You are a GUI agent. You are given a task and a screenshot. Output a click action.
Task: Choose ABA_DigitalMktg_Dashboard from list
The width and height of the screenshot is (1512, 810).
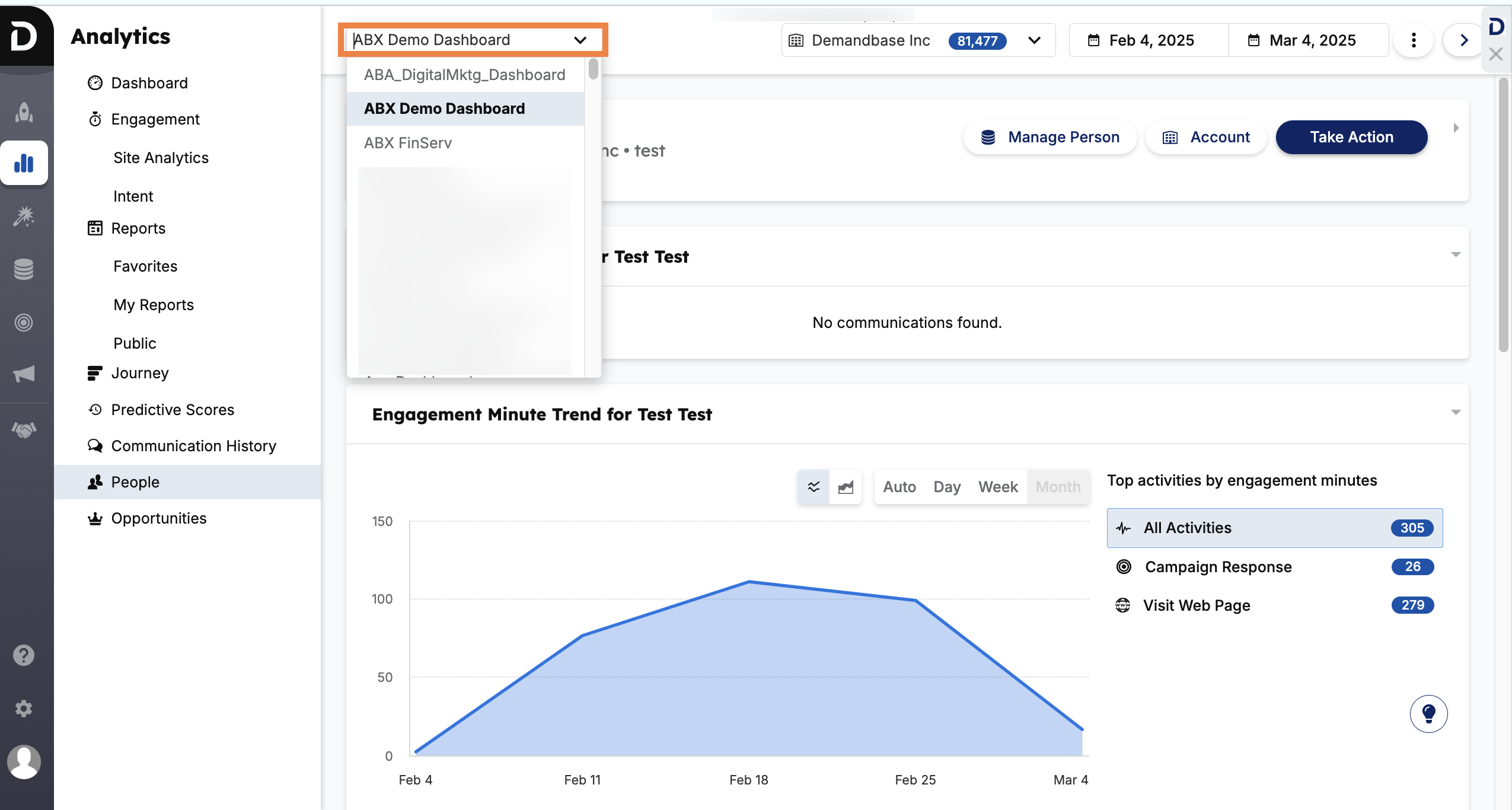[x=465, y=75]
